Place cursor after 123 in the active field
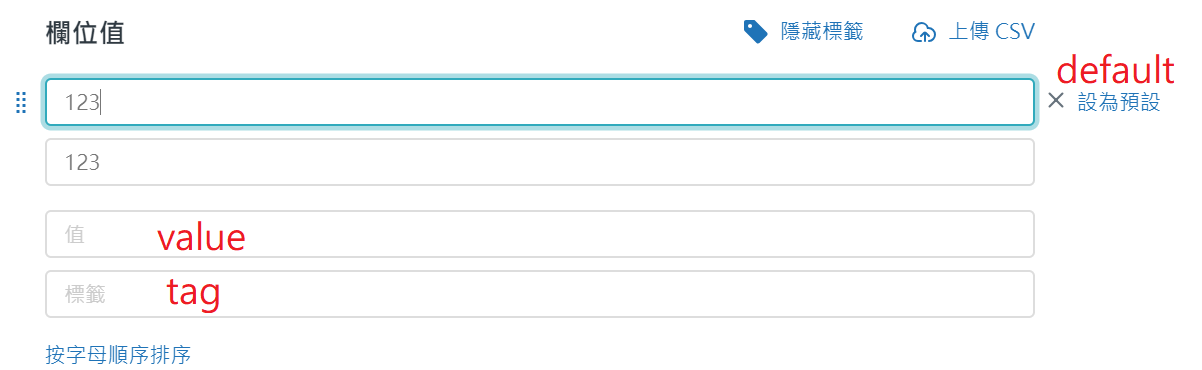The image size is (1202, 370). (101, 102)
